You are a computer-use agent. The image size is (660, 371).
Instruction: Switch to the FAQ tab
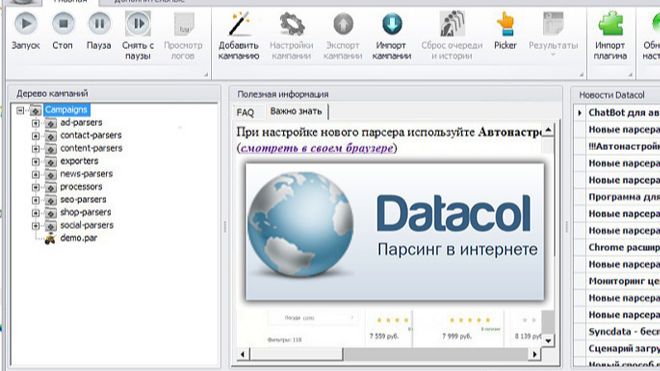tap(245, 112)
